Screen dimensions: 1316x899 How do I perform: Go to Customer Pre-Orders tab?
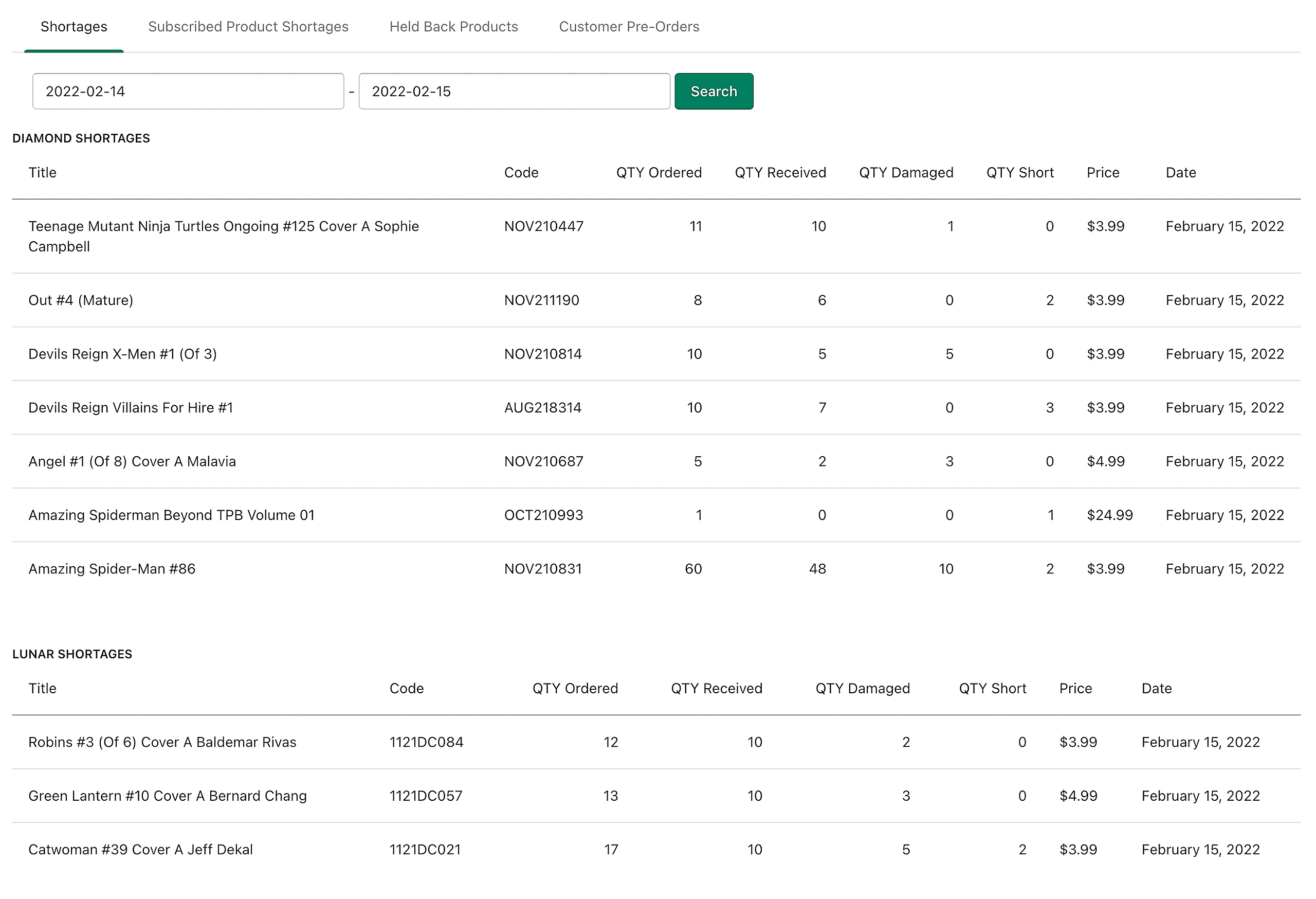(x=629, y=27)
